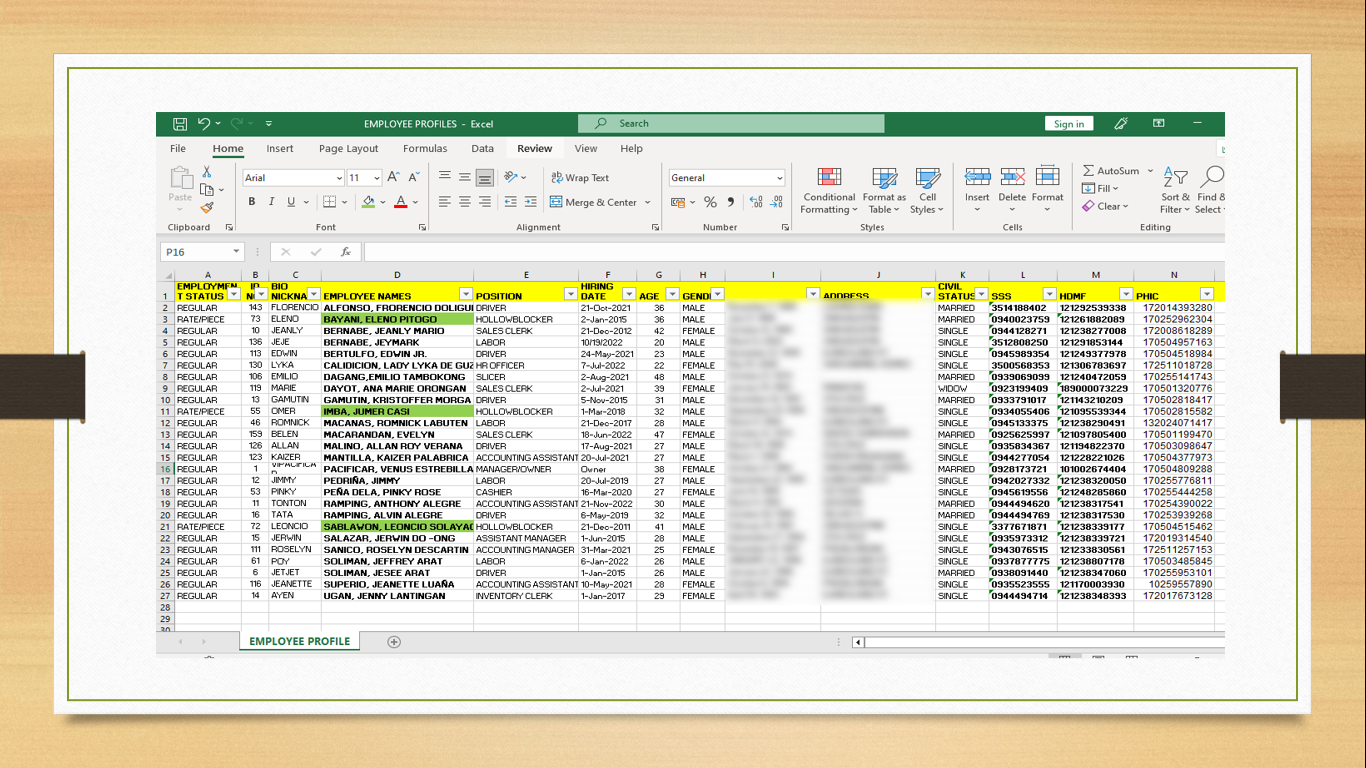Open the Alignment settings dialog launcher
The image size is (1366, 768).
click(x=655, y=228)
